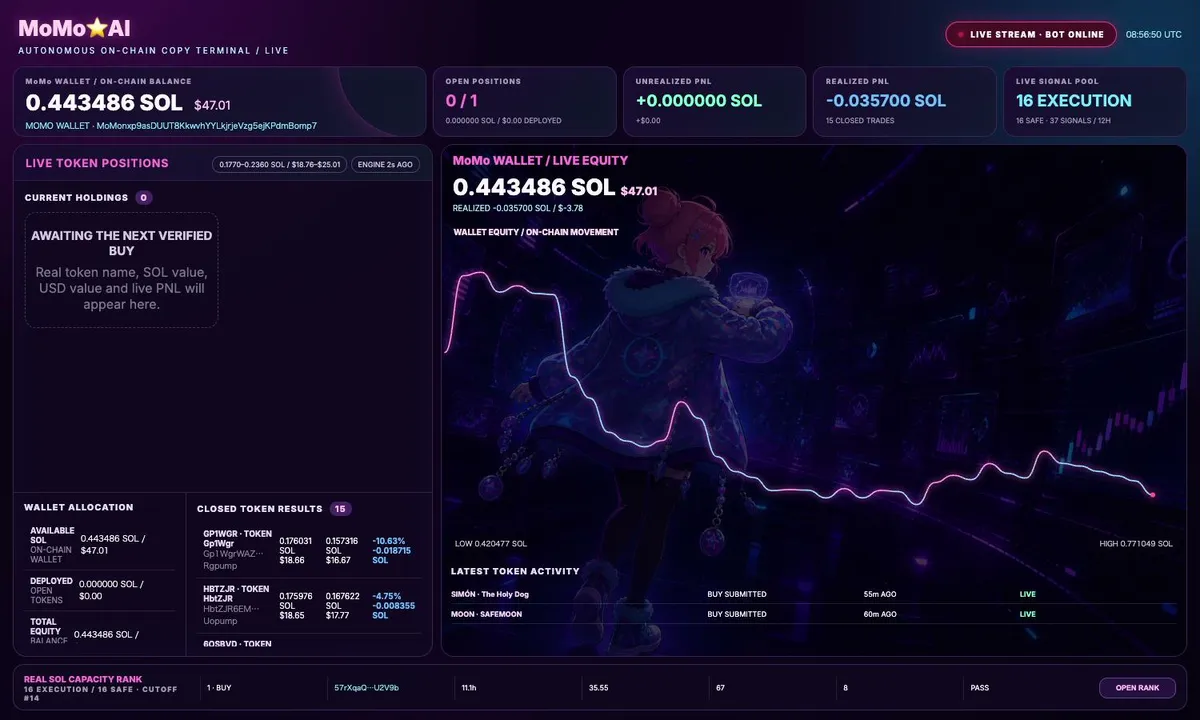1200x720 pixels.
Task: Select the SIMÓN · The Holy Dog activity row
Action: (814, 594)
